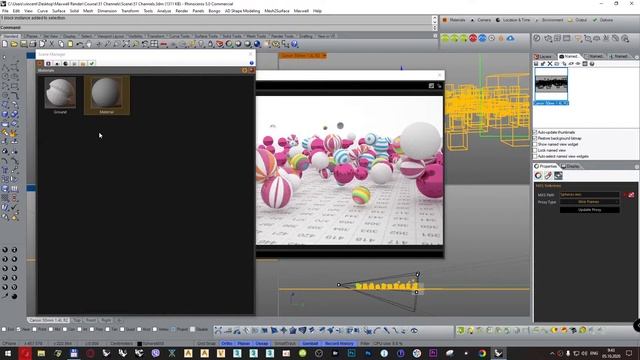Toggle the Near osnap checkbox
640x360 pixels.
(x=19, y=329)
